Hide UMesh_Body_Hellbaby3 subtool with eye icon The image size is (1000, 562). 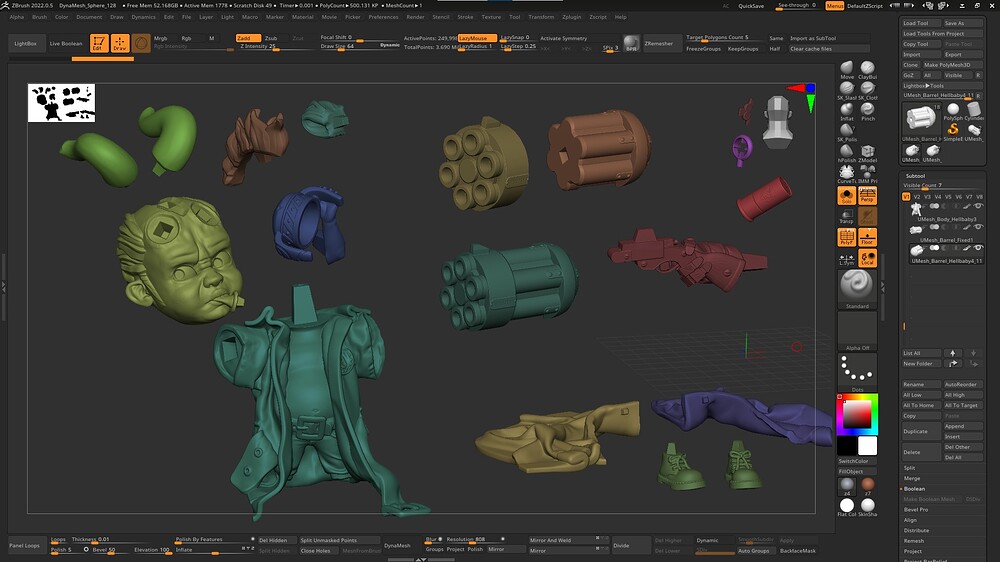(x=978, y=206)
